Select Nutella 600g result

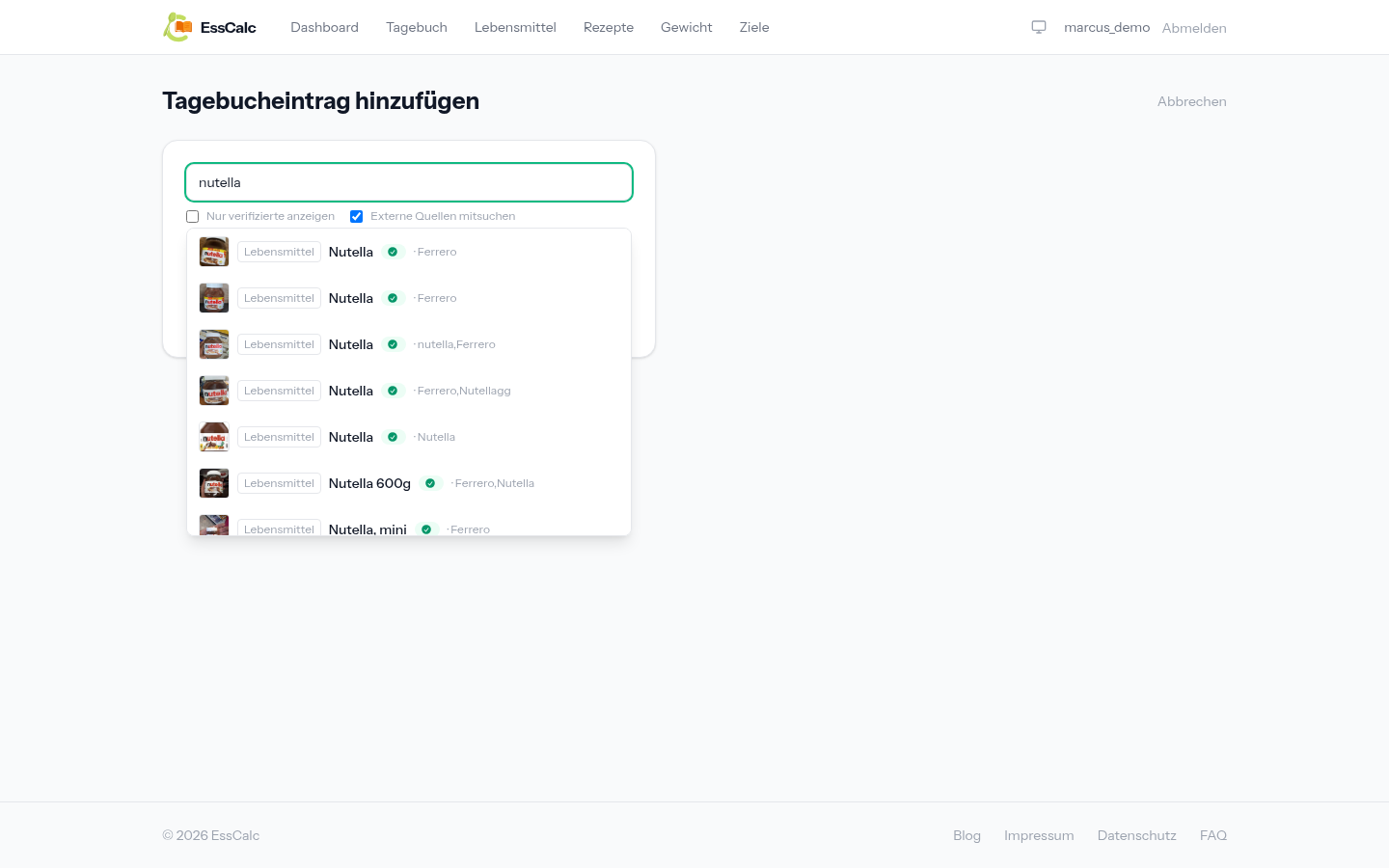[409, 483]
